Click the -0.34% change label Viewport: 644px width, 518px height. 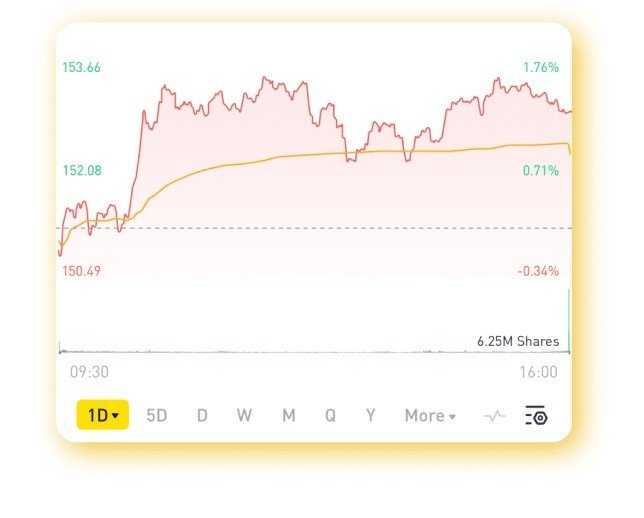[539, 271]
